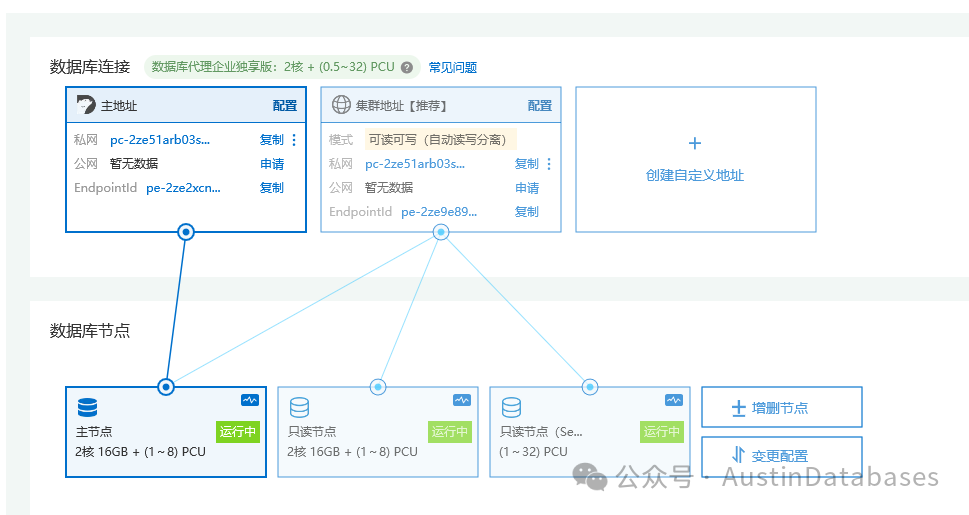The height and width of the screenshot is (515, 969).
Task: Click 主节点 spec 2核 16GB + (1~8) PCU
Action: pos(140,452)
